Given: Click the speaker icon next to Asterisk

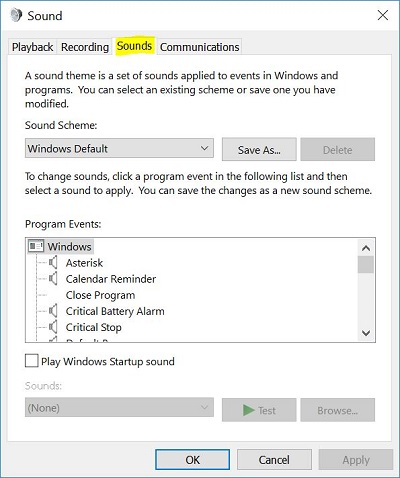Looking at the screenshot, I should (53, 263).
